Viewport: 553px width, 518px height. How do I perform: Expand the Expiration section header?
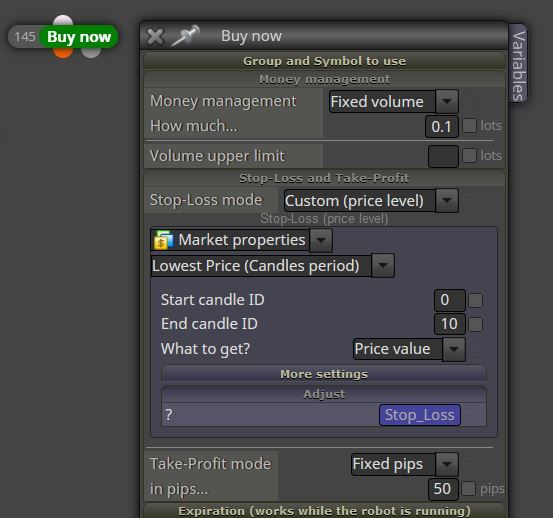pyautogui.click(x=324, y=511)
